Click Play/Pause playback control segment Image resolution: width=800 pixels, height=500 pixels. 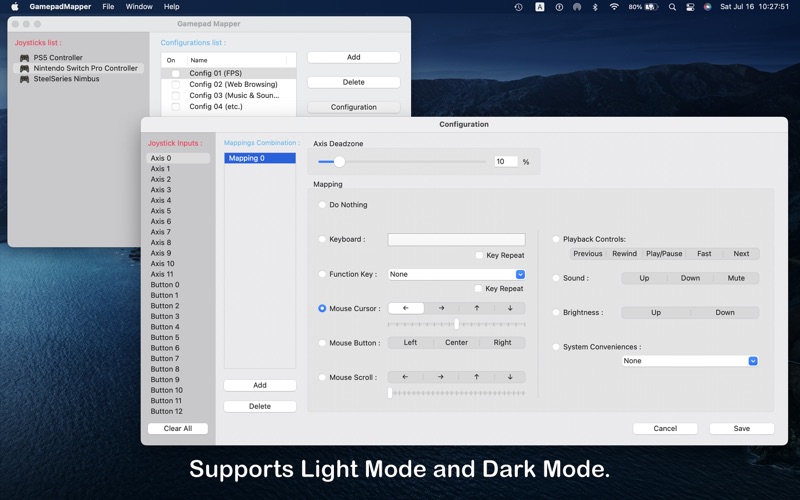coord(664,254)
